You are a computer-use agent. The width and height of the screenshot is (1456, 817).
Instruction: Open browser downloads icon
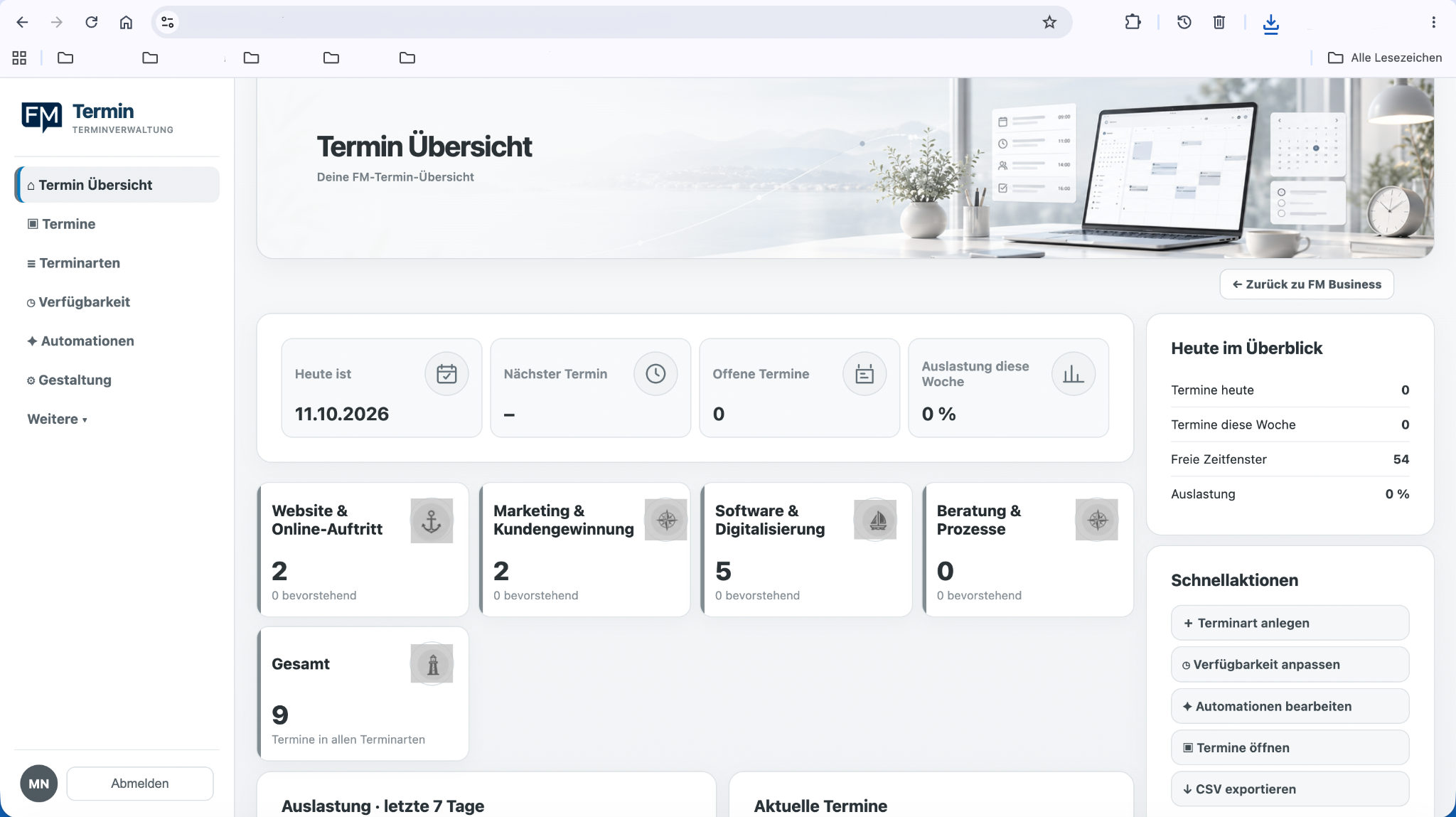[1271, 23]
